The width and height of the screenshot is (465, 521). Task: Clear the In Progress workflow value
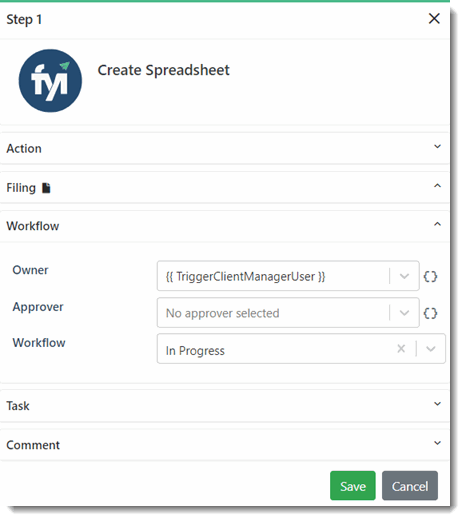(401, 349)
